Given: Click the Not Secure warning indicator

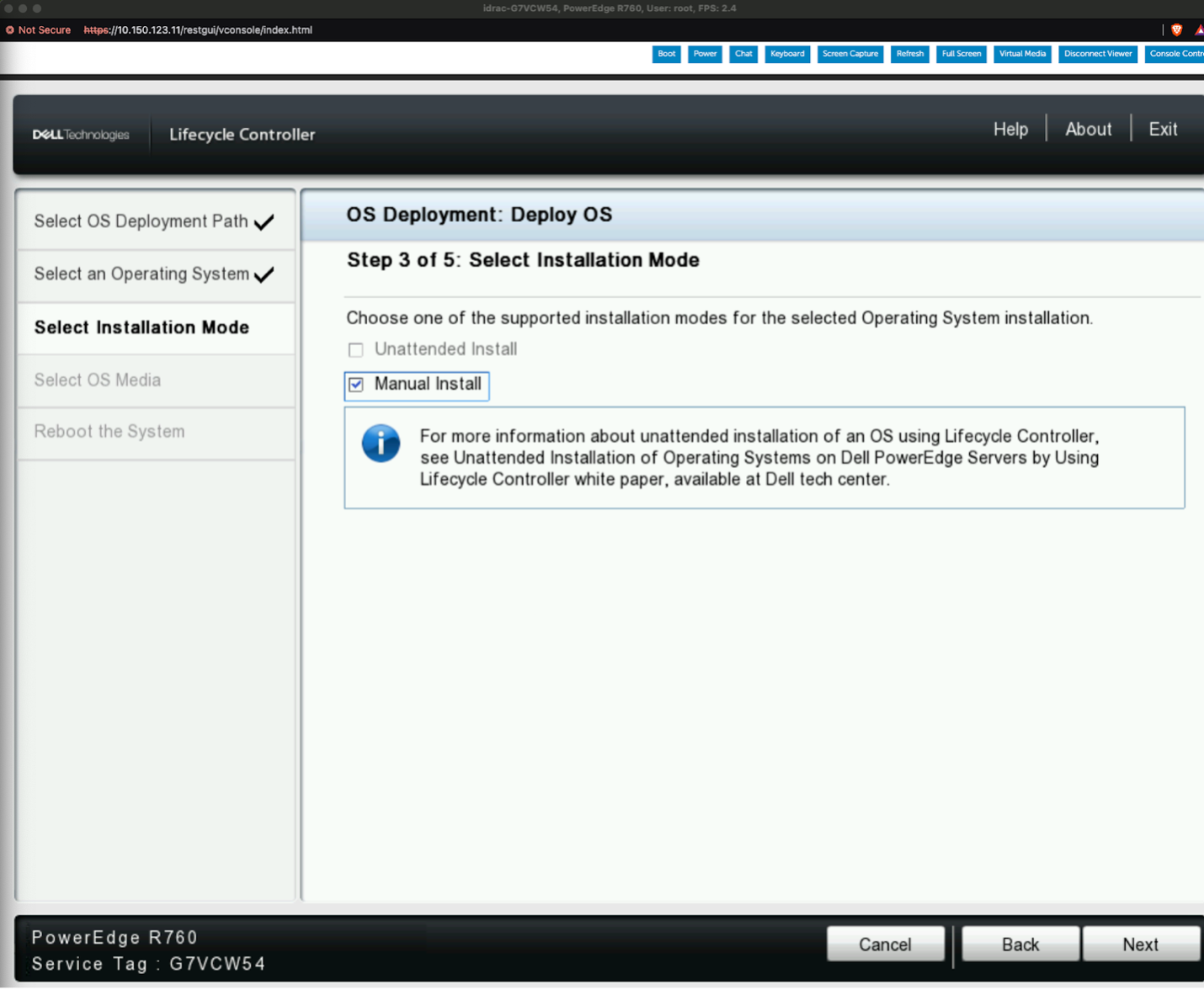Looking at the screenshot, I should [x=39, y=29].
